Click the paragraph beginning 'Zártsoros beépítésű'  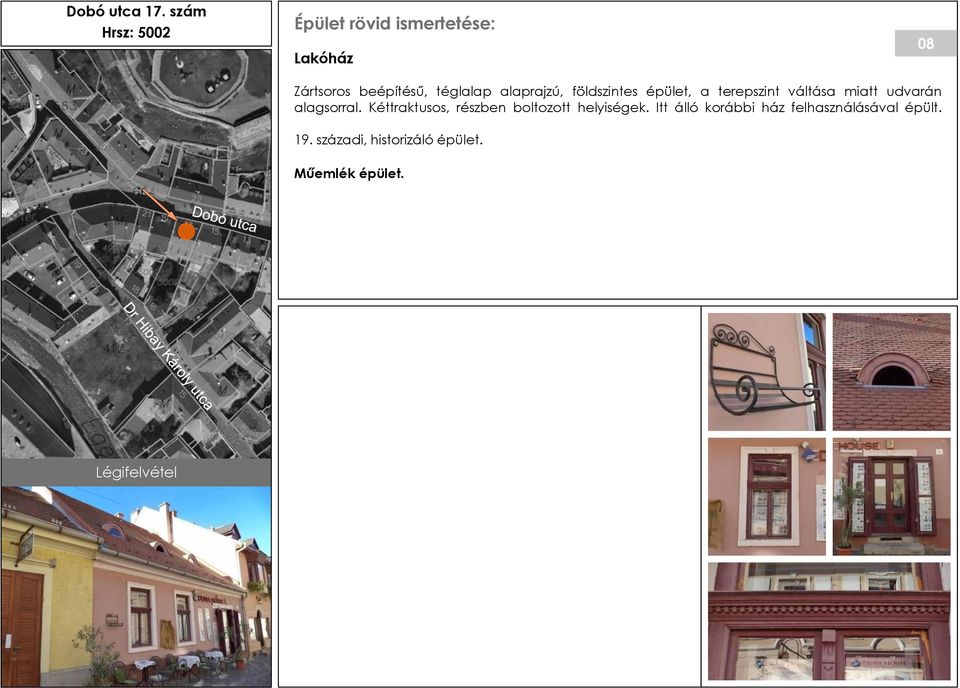pos(618,100)
